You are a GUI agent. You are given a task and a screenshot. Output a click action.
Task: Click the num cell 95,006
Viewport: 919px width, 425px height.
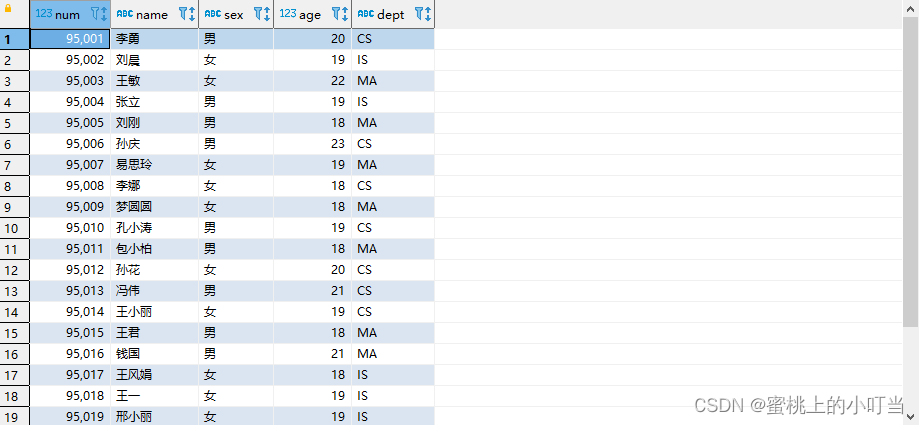[70, 144]
